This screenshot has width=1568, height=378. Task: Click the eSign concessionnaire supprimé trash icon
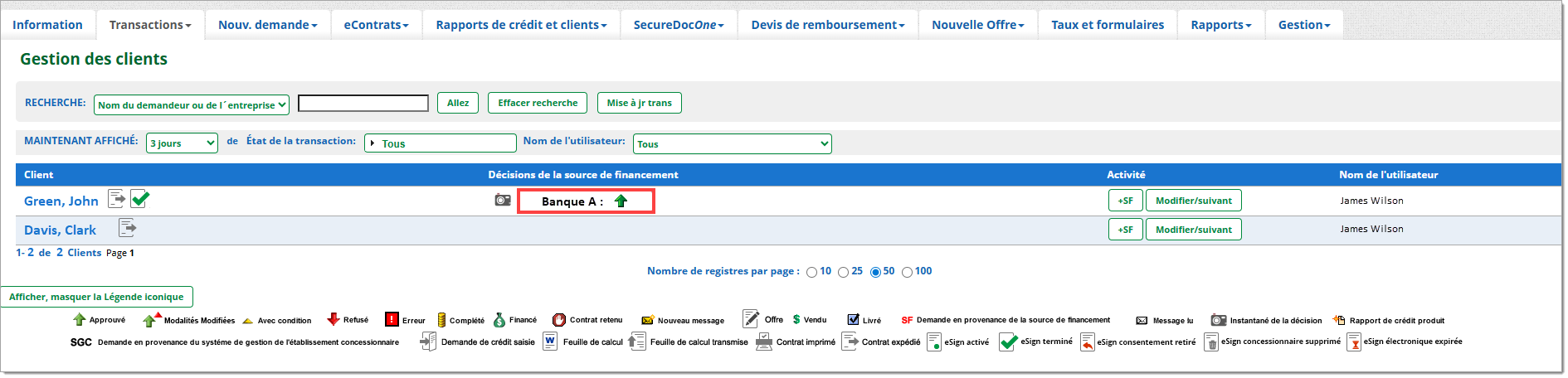pos(1211,342)
